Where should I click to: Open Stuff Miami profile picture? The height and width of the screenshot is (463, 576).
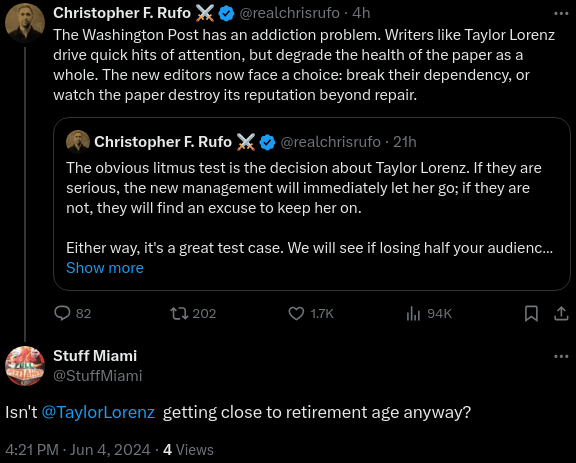pos(25,366)
